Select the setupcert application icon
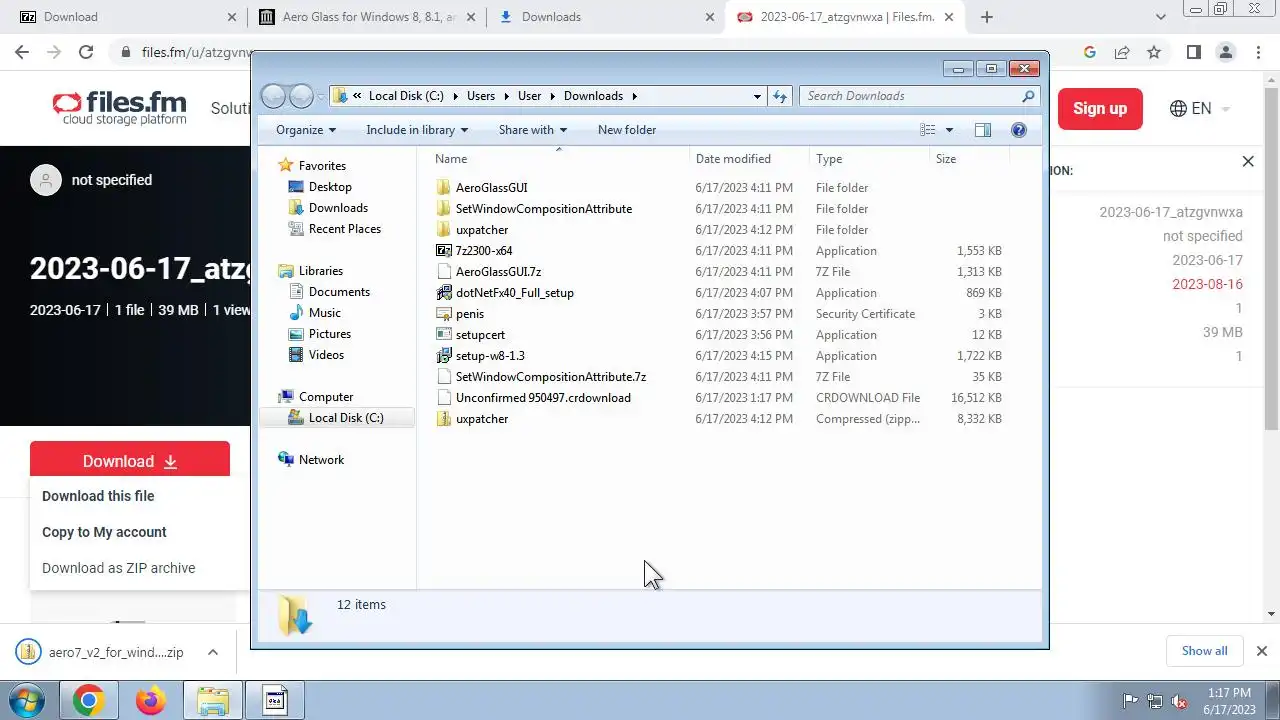 pyautogui.click(x=444, y=335)
